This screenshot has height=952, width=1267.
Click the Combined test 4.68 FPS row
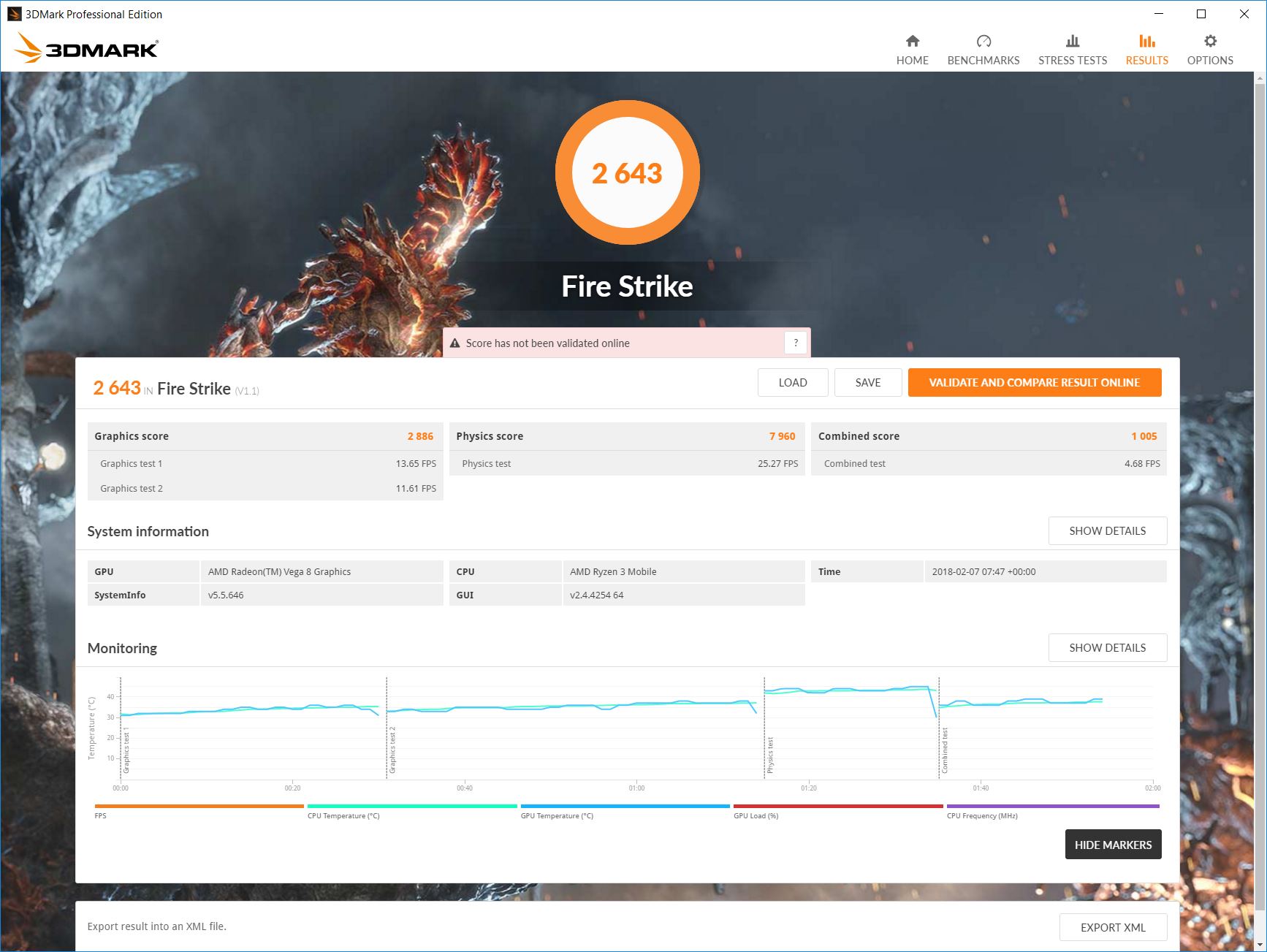(989, 463)
